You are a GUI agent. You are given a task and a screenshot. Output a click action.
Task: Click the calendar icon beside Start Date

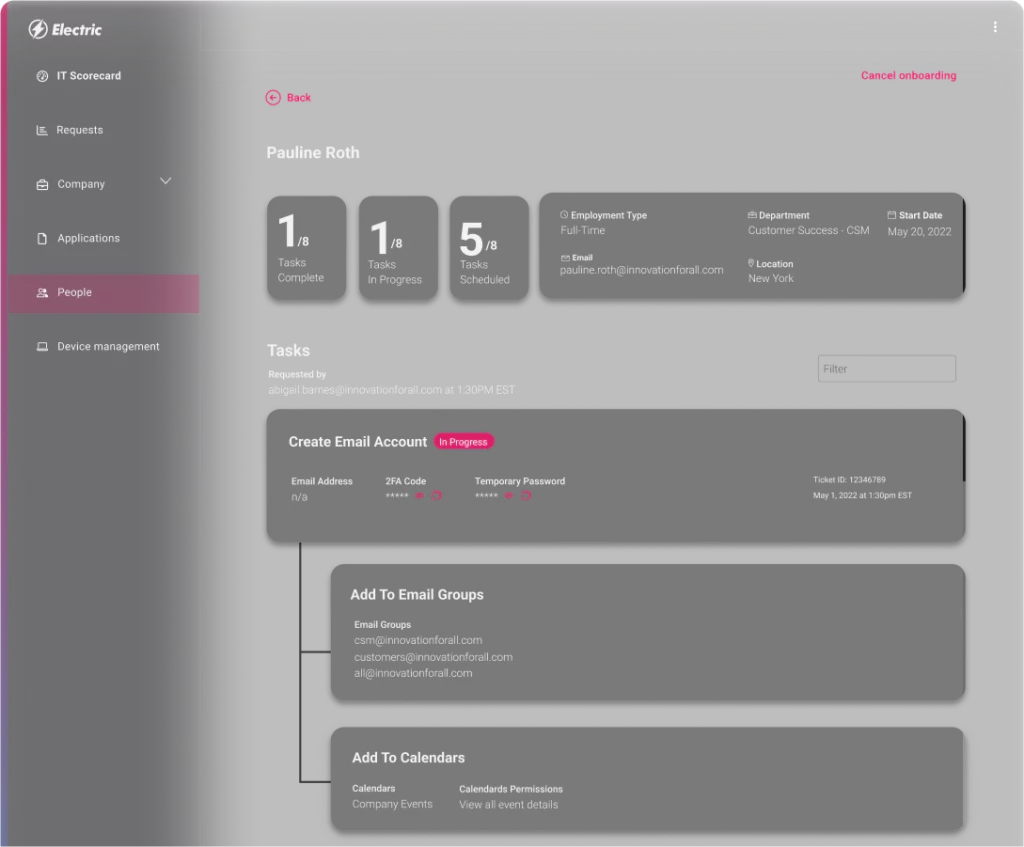[890, 215]
